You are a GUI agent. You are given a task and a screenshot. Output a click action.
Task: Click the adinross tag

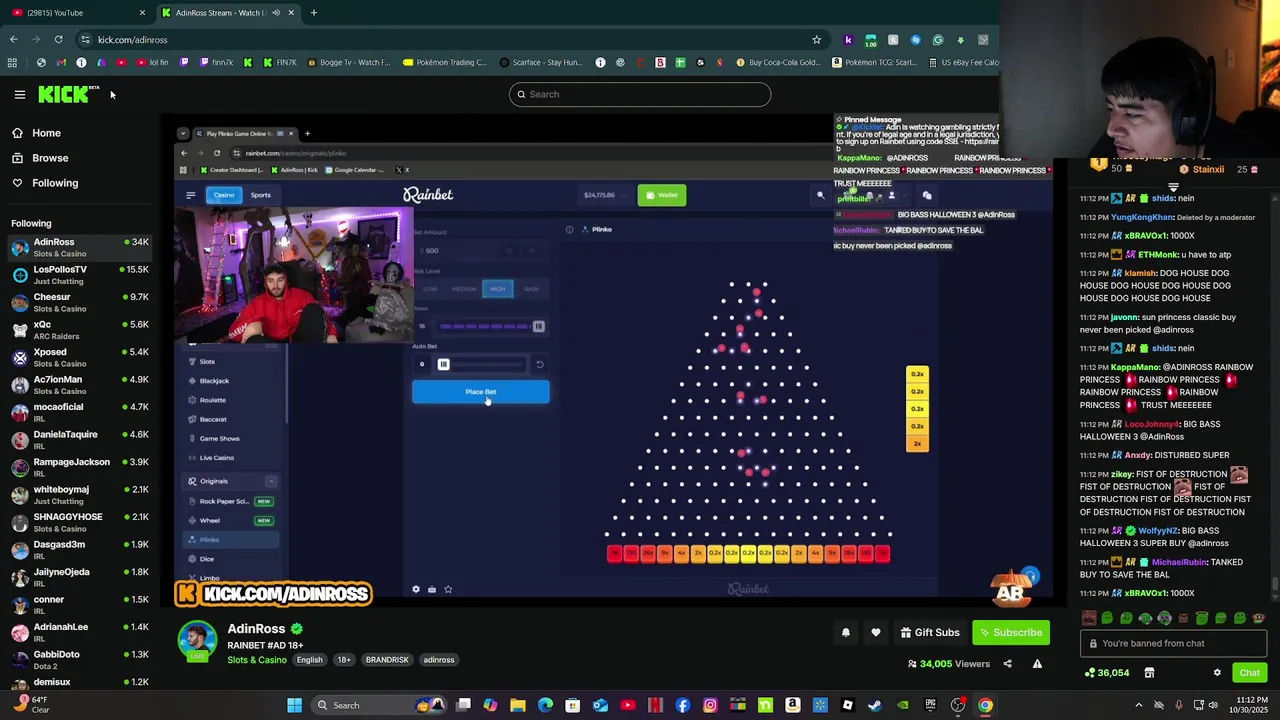pos(439,660)
